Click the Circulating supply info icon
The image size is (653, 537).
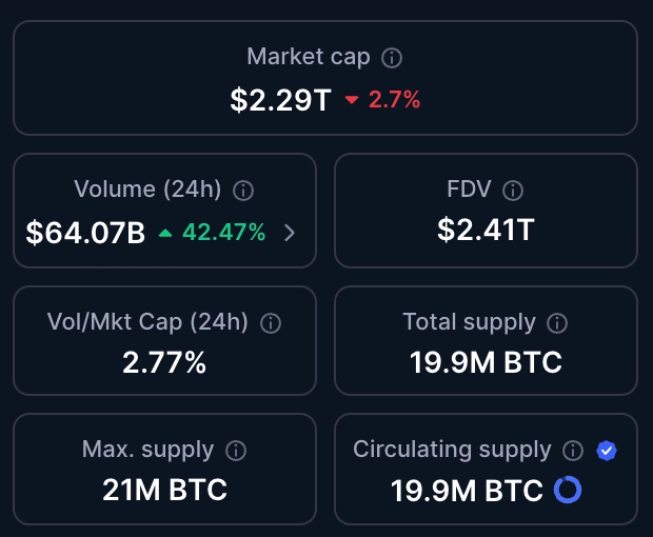point(573,451)
